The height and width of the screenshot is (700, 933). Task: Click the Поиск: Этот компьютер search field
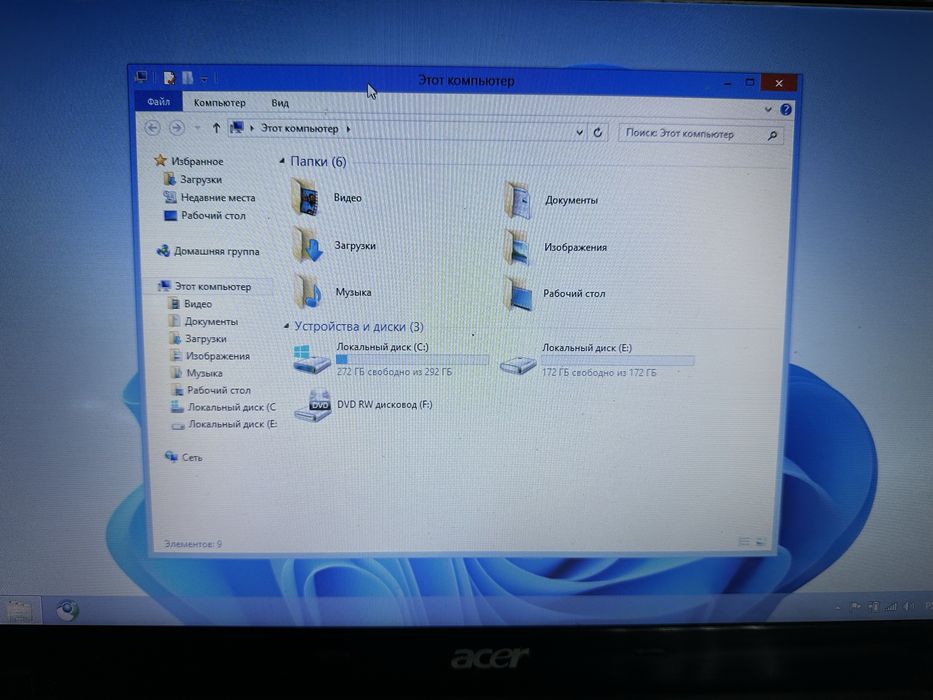[x=701, y=135]
